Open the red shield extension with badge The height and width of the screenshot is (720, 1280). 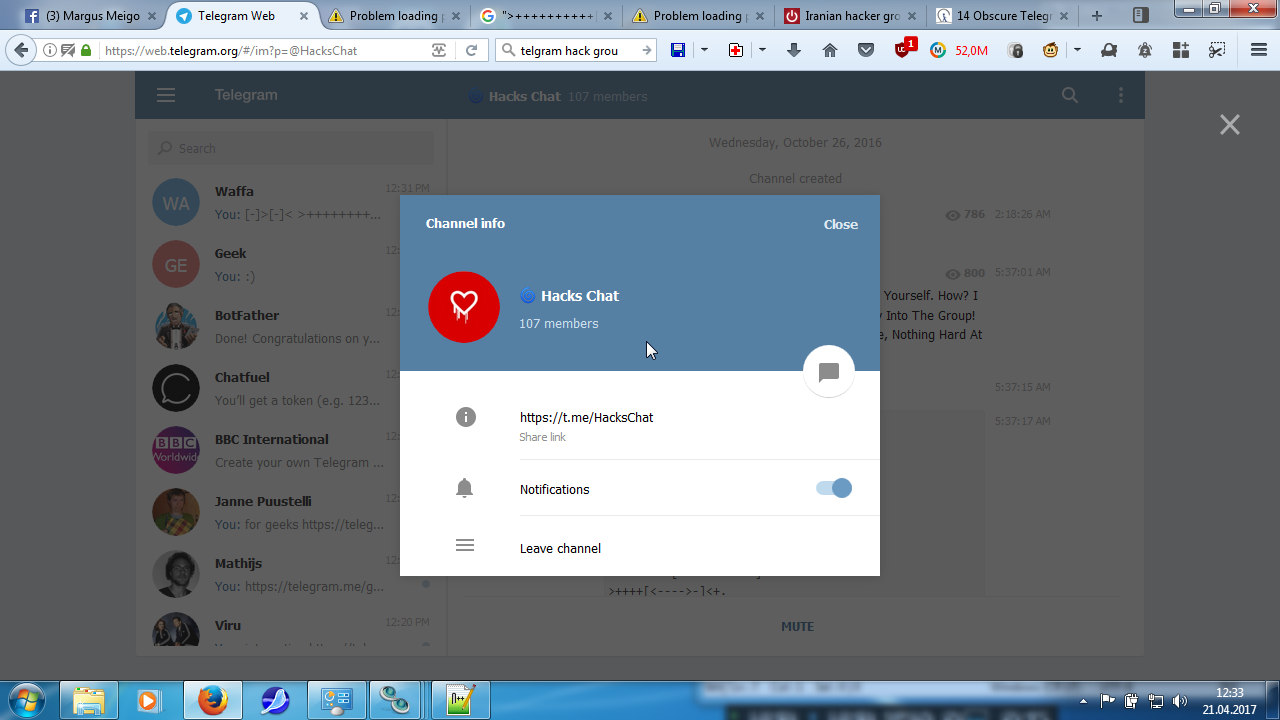click(x=904, y=49)
